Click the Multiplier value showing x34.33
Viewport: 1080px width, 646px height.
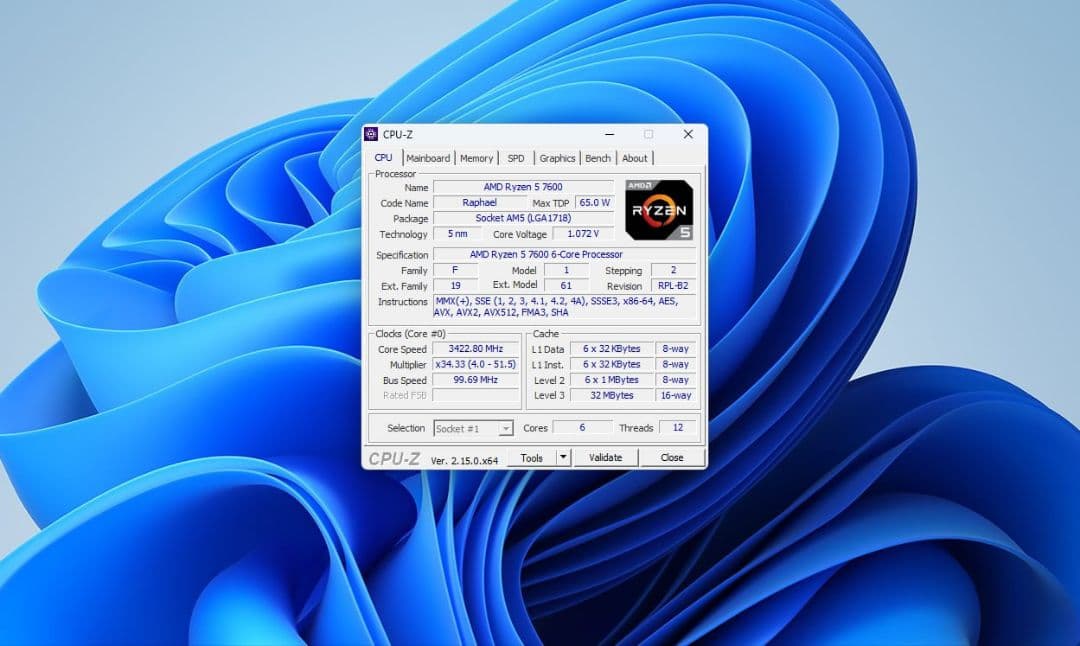coord(477,364)
